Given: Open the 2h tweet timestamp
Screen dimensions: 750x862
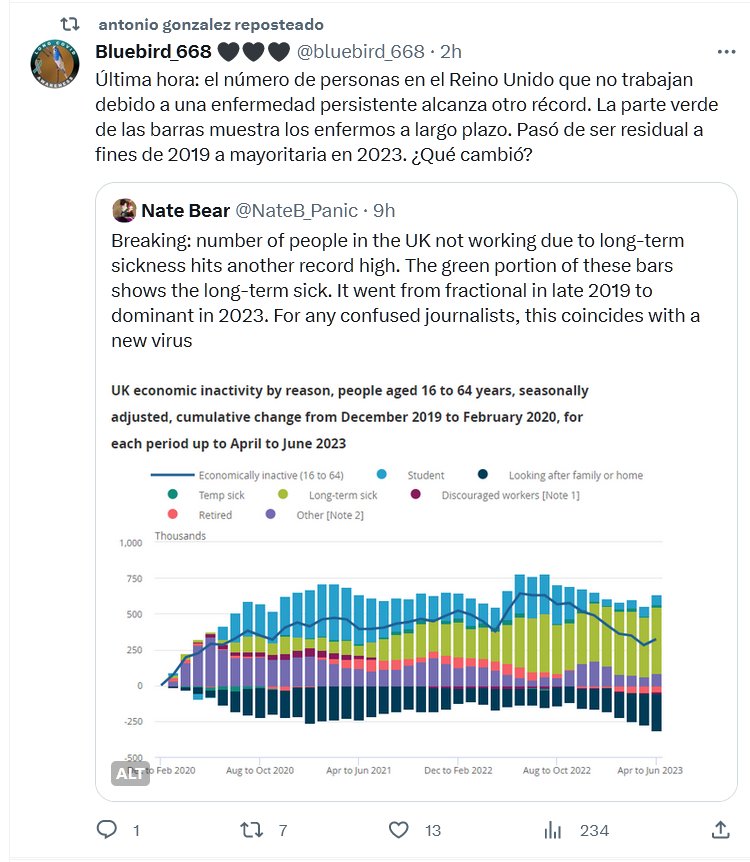Looking at the screenshot, I should (451, 51).
